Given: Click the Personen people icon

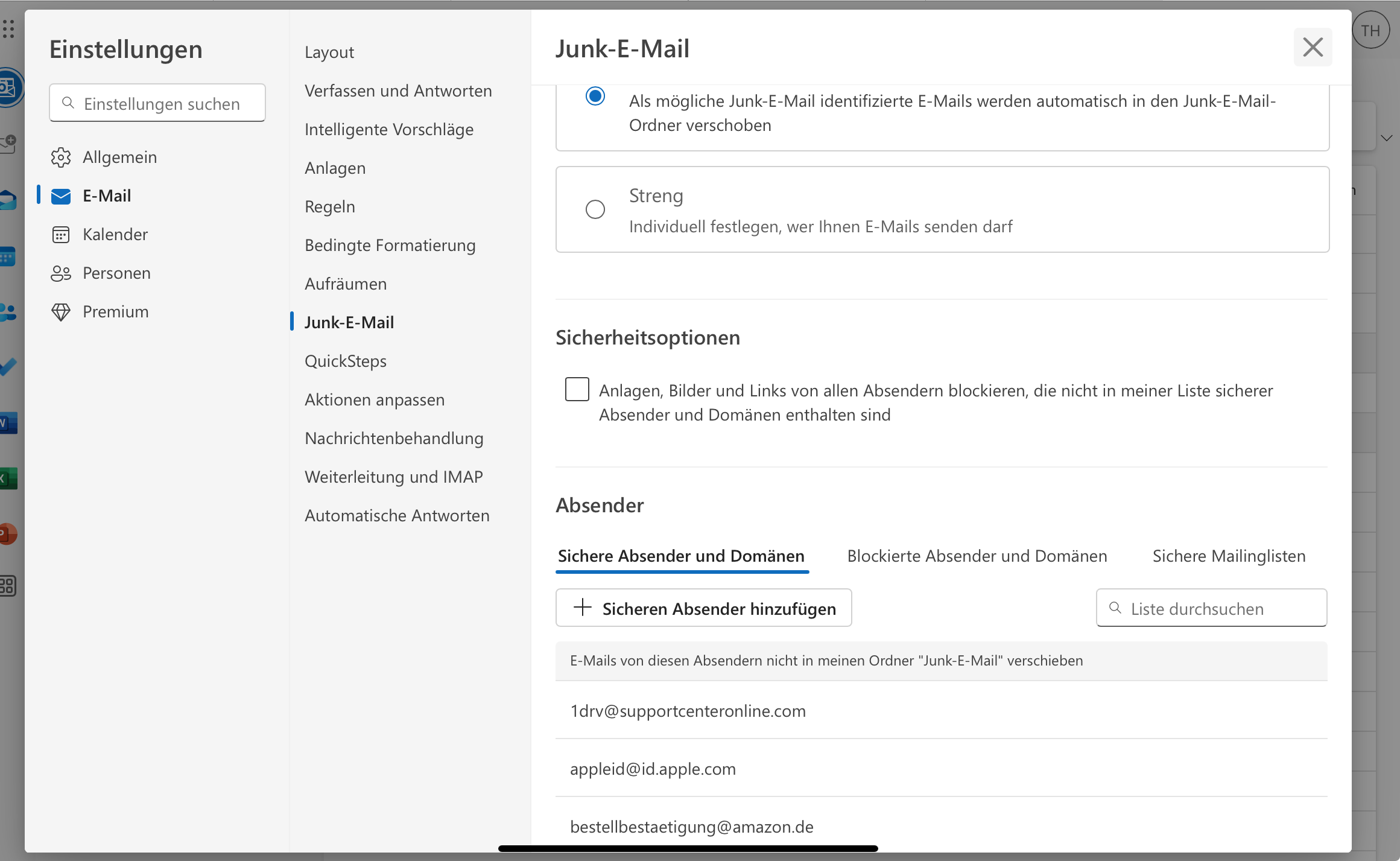Looking at the screenshot, I should pyautogui.click(x=61, y=273).
